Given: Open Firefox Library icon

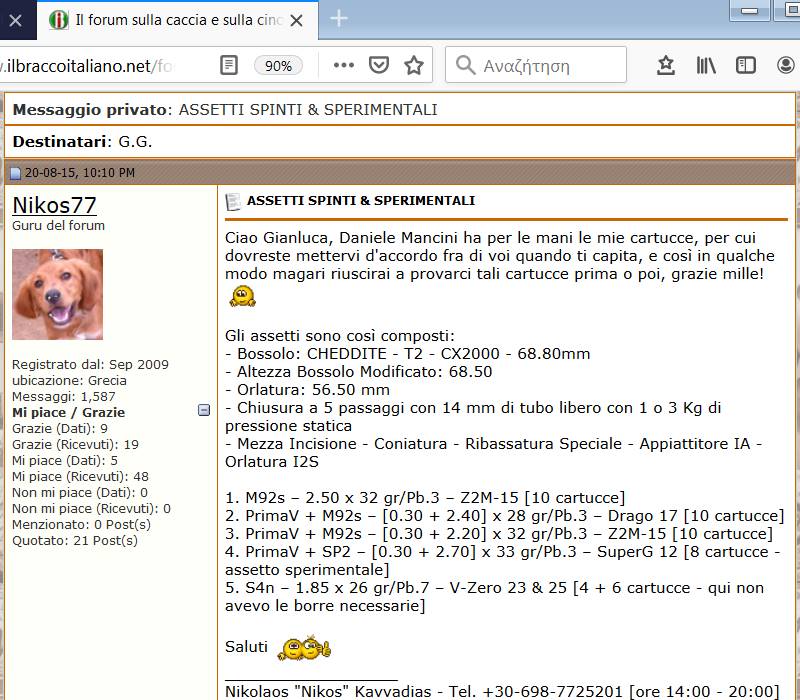Looking at the screenshot, I should tap(706, 65).
